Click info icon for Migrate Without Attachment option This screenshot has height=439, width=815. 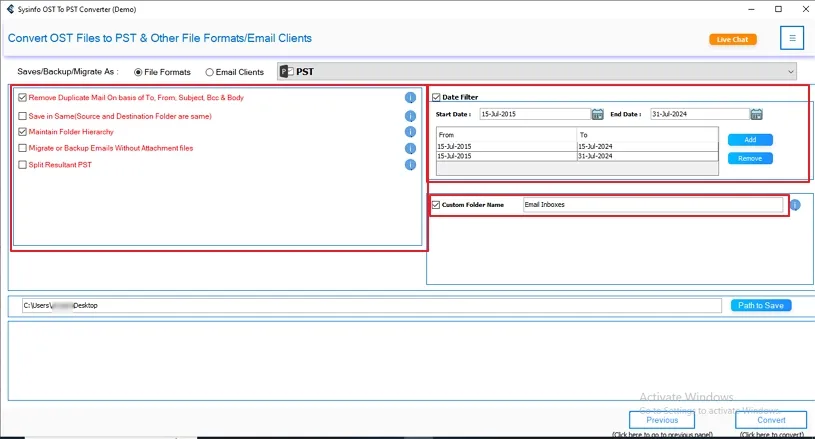tap(410, 148)
